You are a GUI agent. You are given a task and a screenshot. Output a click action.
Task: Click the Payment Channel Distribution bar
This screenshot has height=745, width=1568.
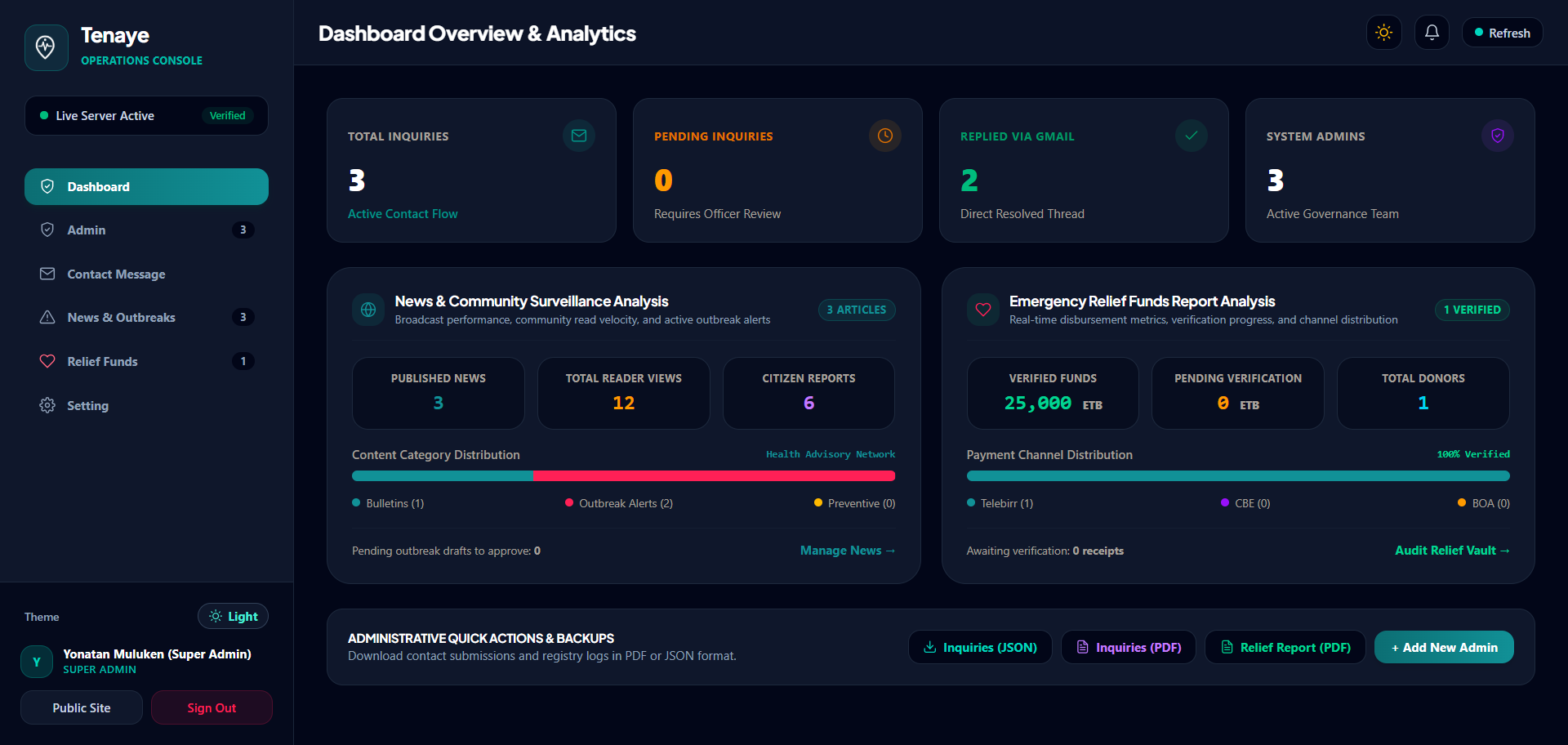point(1238,475)
